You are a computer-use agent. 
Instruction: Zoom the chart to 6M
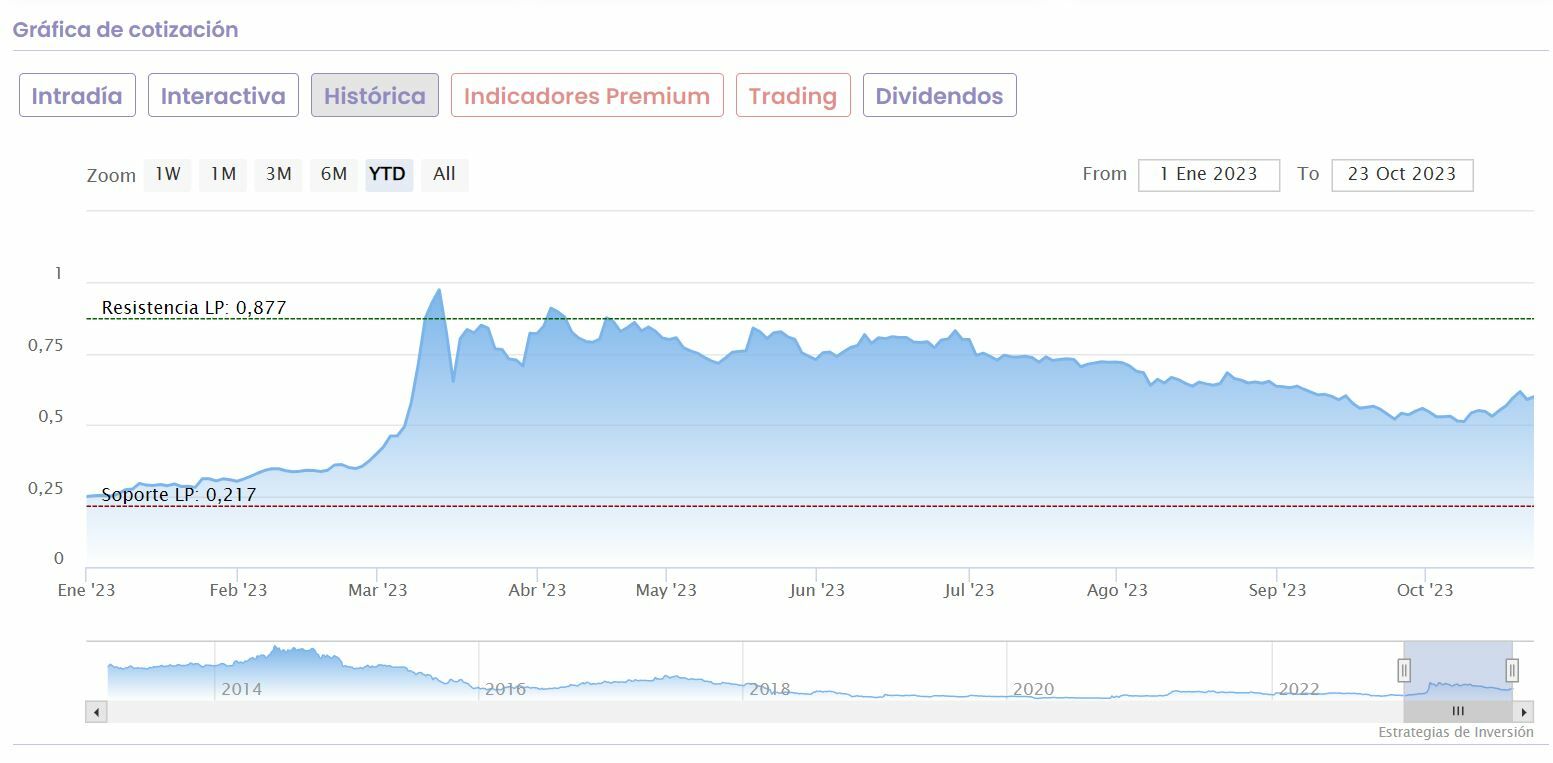pos(334,175)
